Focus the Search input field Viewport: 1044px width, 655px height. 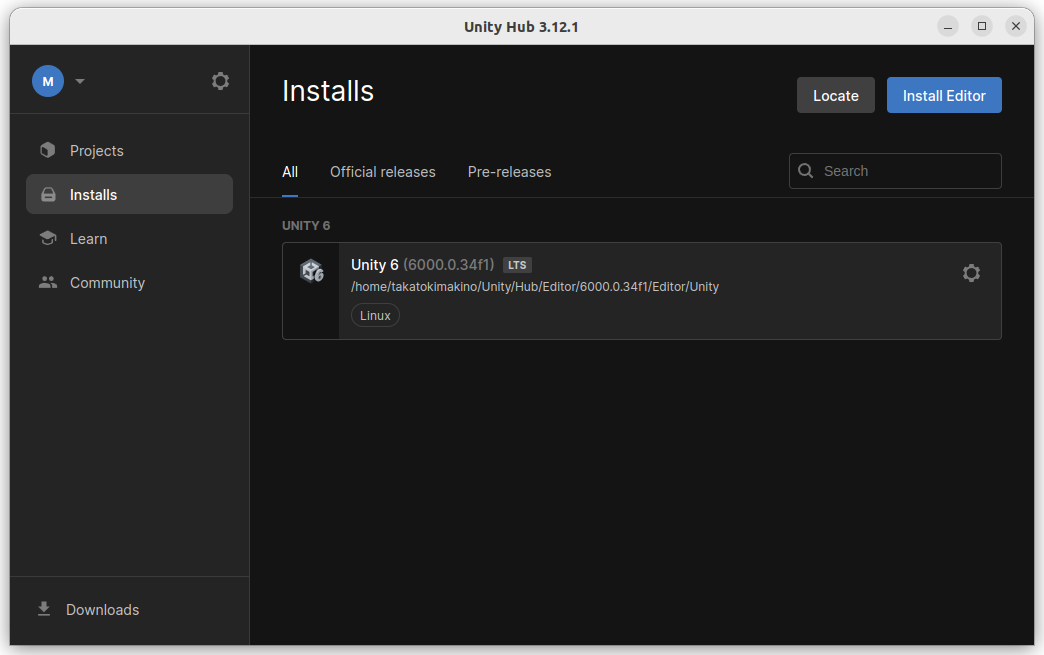[x=895, y=171]
